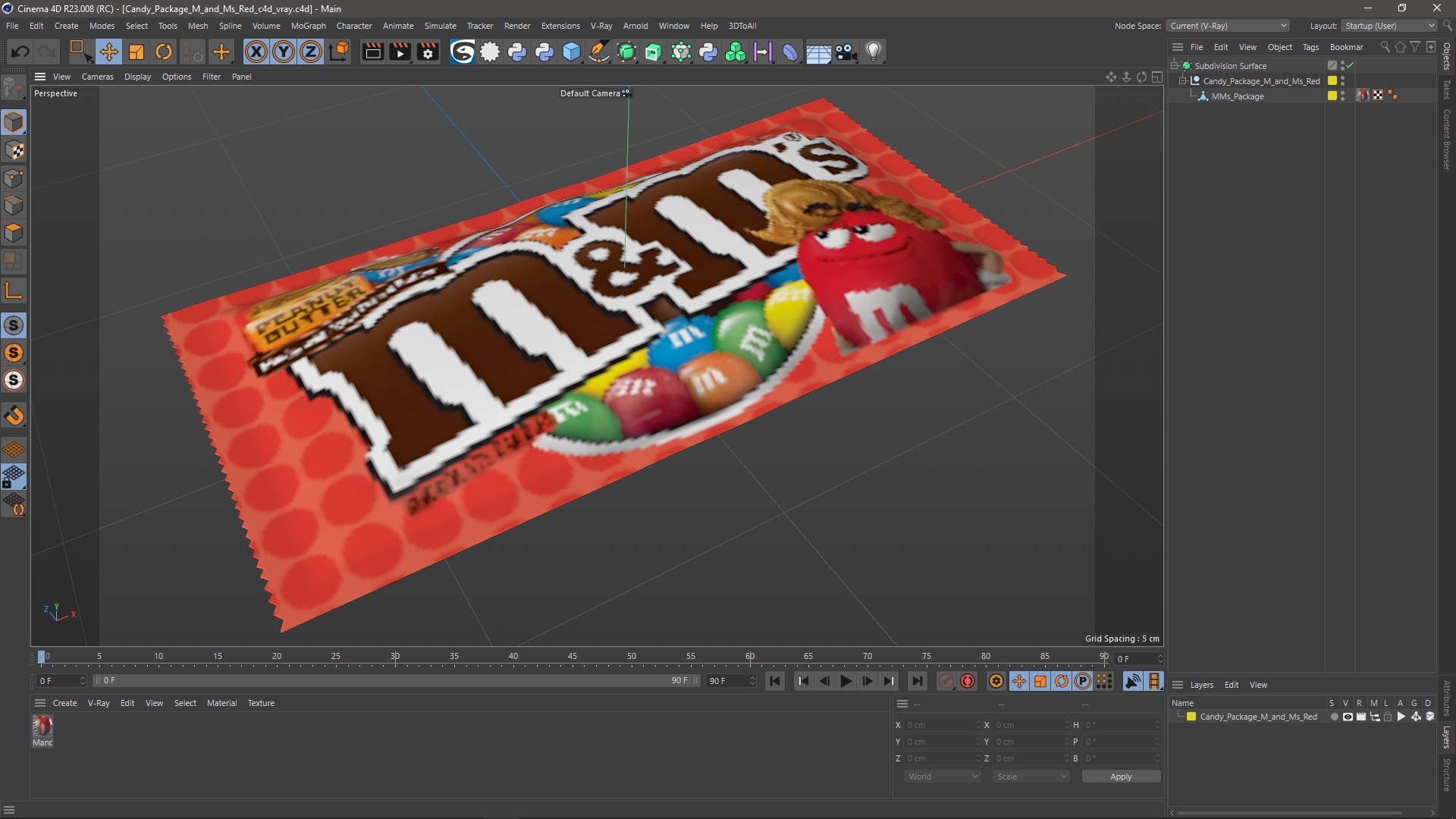The width and height of the screenshot is (1456, 819).
Task: Render the current view clapperboard icon
Action: (x=372, y=52)
